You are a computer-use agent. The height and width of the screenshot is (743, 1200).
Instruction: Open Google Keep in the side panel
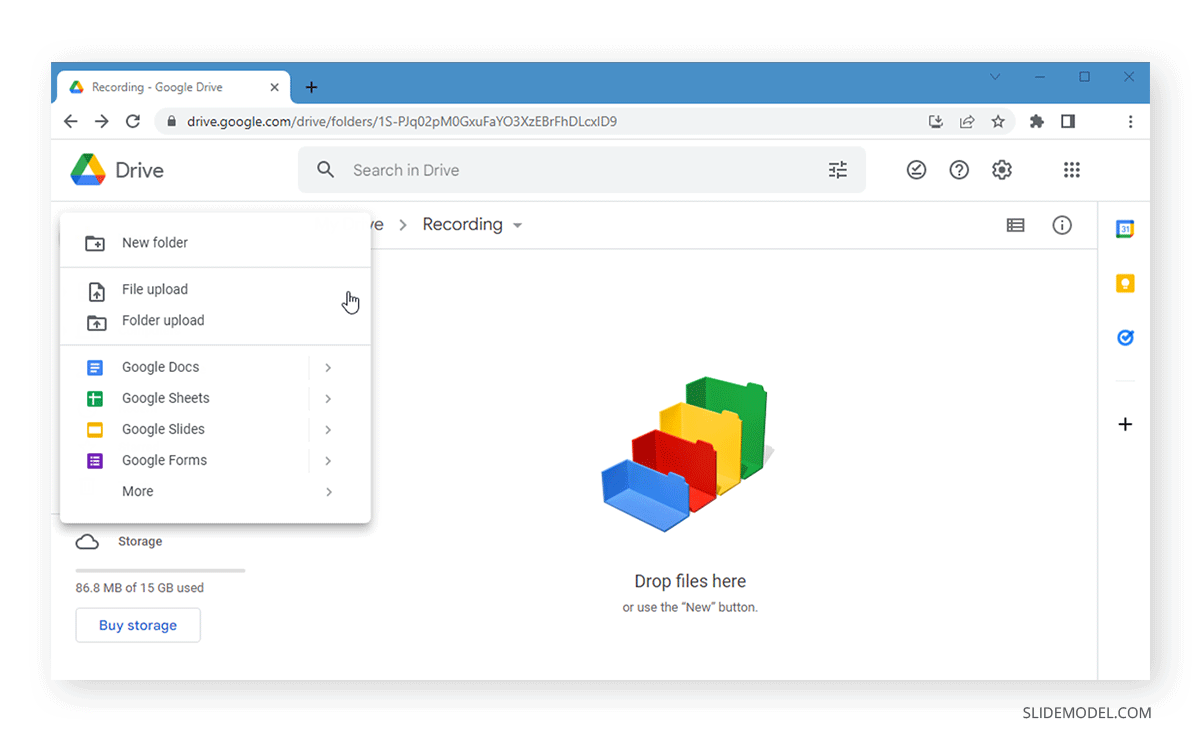point(1125,283)
